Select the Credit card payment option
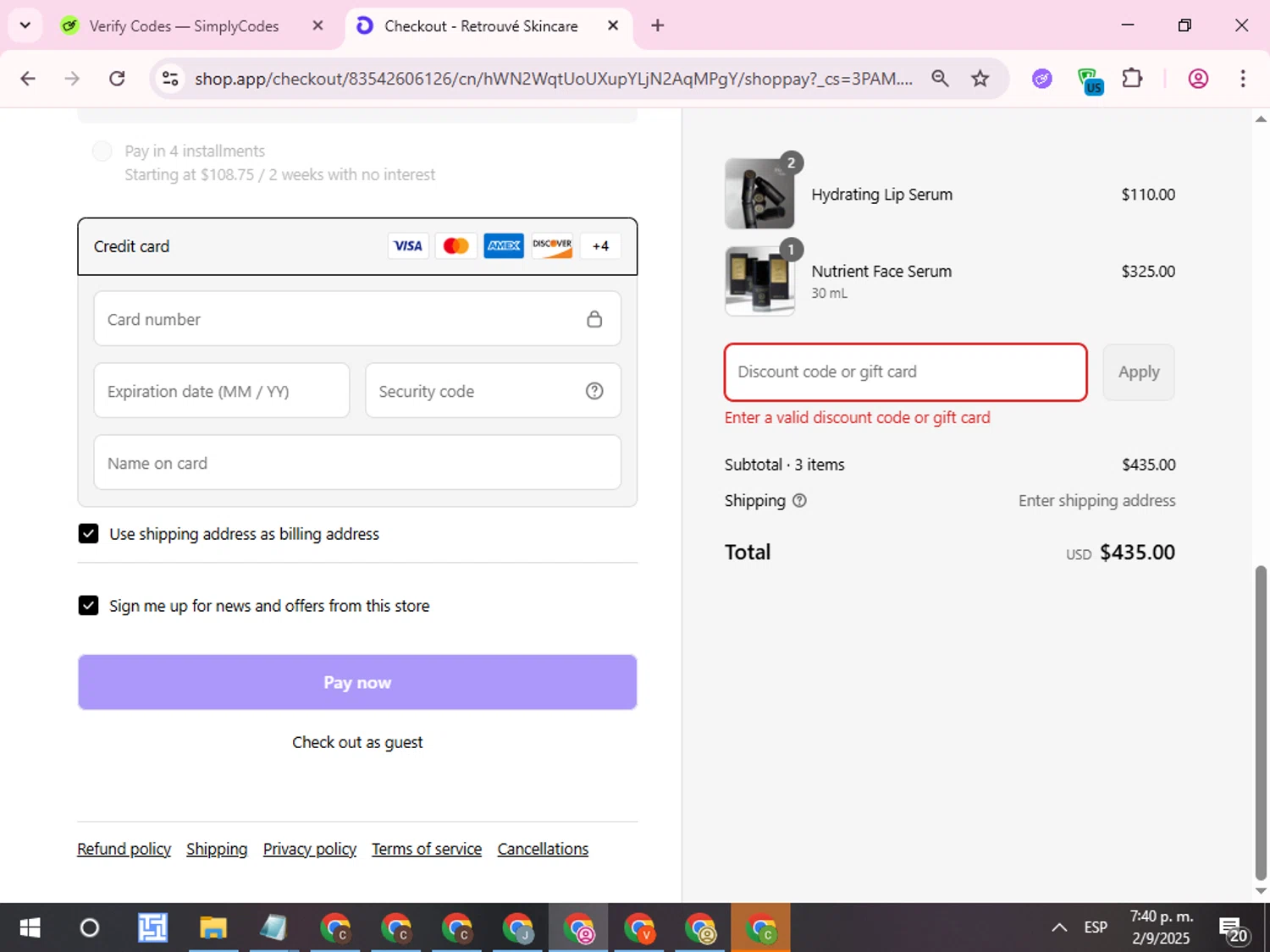This screenshot has width=1270, height=952. [357, 246]
